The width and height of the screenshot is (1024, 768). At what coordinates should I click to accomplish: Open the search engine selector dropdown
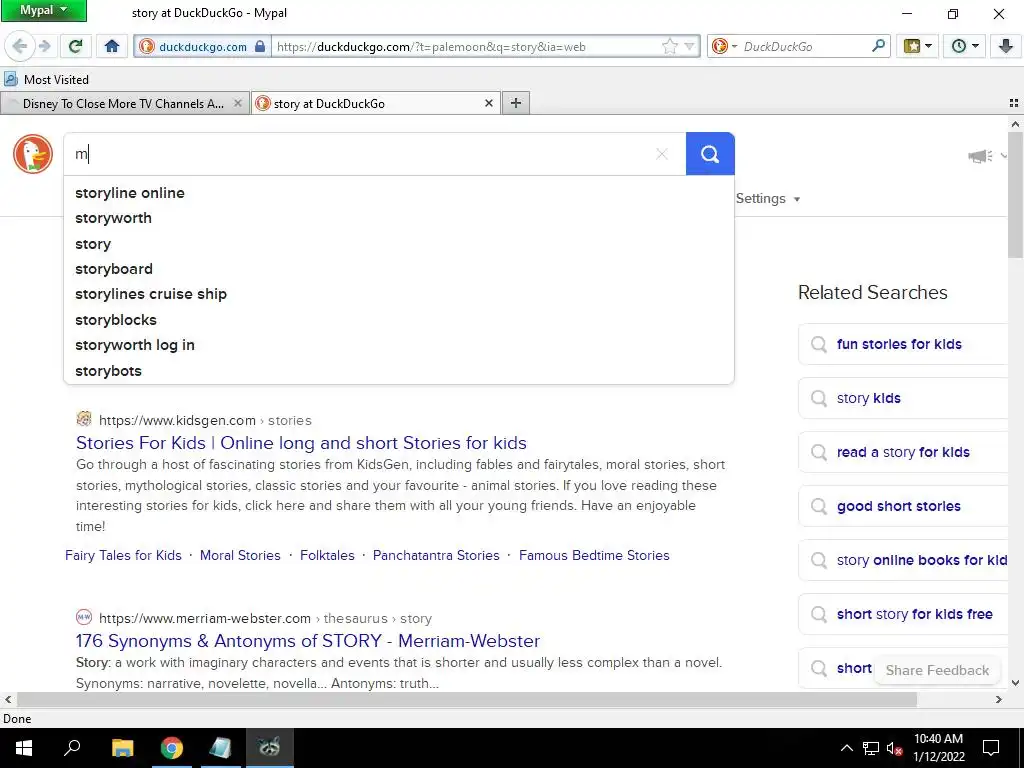pos(724,46)
